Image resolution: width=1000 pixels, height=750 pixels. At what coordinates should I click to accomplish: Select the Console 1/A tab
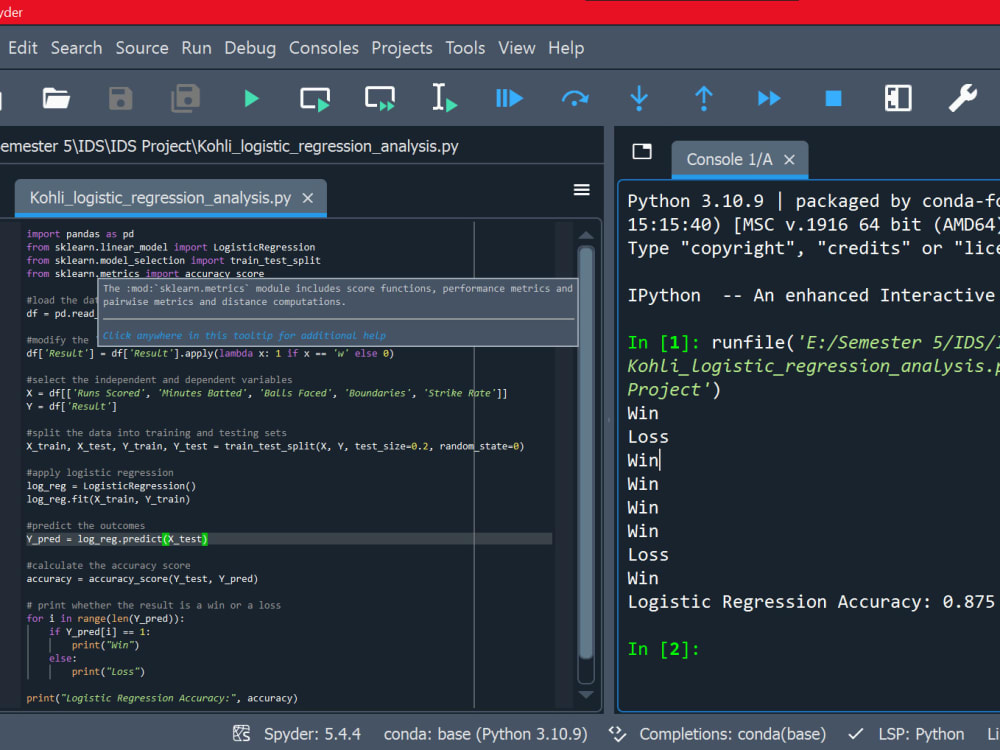point(729,160)
